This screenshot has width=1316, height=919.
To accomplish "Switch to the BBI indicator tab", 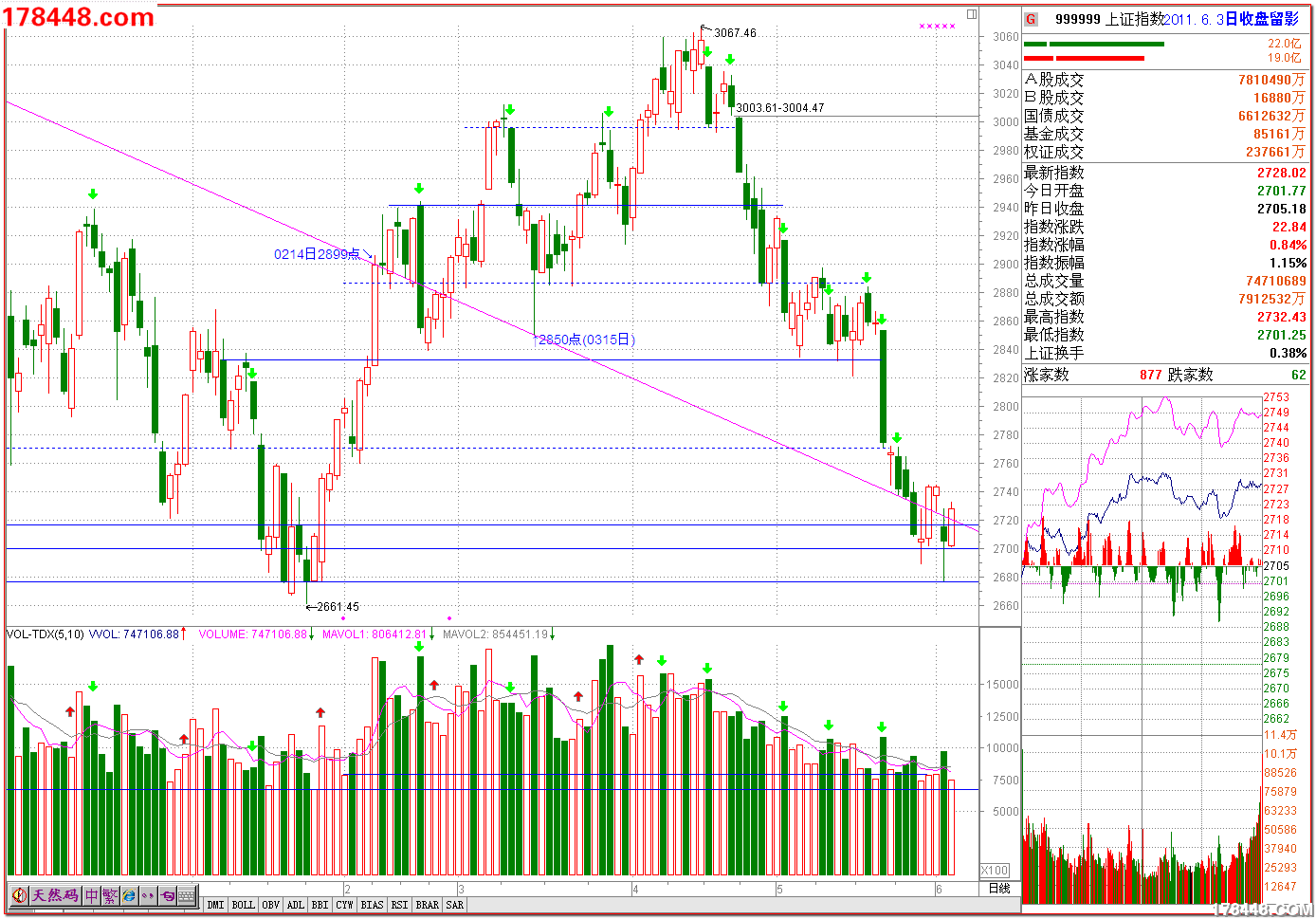I will point(320,905).
